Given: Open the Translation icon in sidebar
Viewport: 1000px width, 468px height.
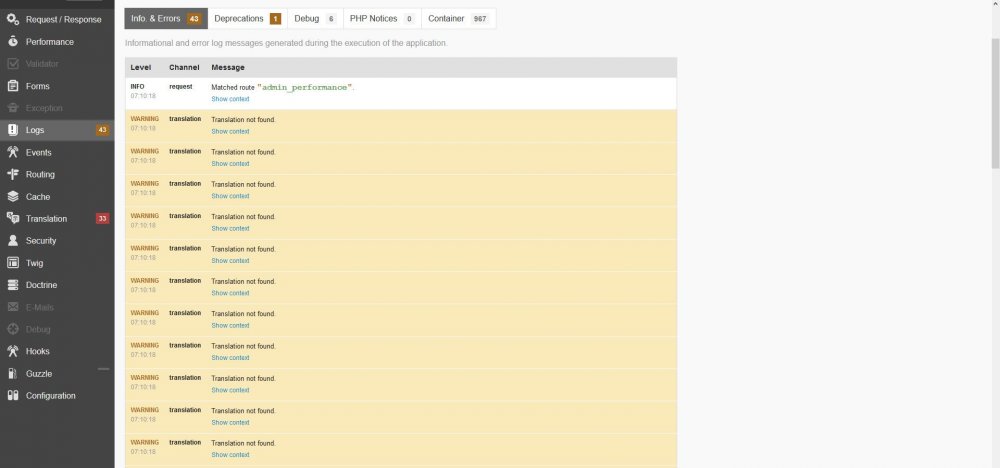Looking at the screenshot, I should [x=13, y=219].
